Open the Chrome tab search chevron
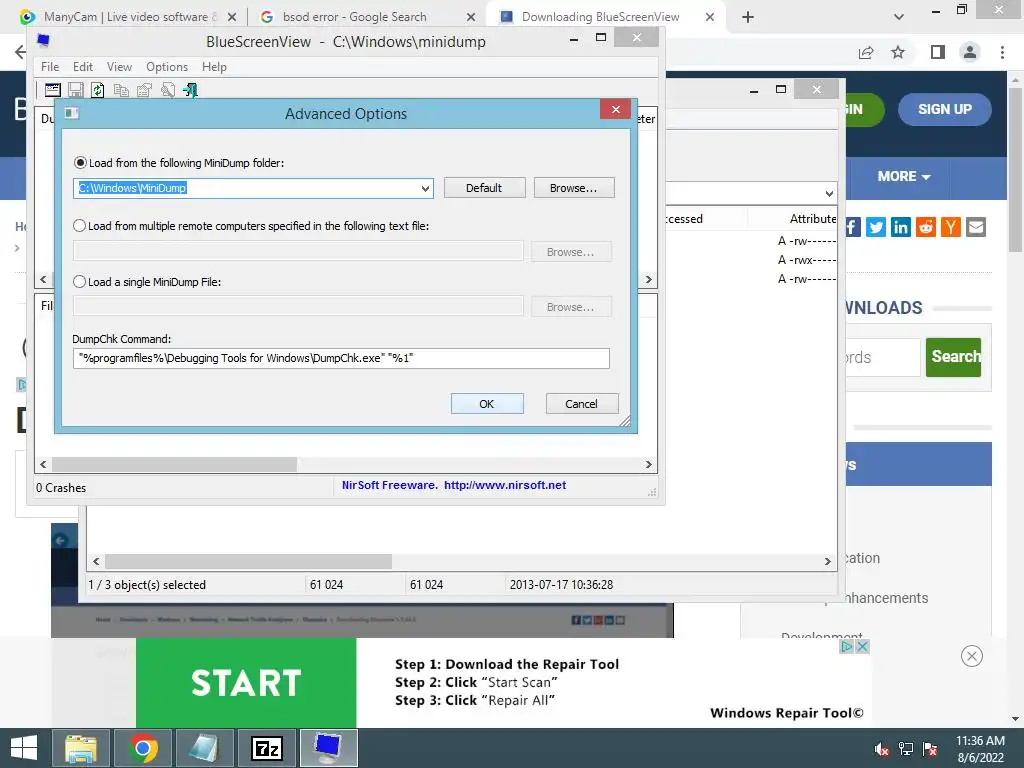This screenshot has width=1024, height=768. click(x=899, y=17)
